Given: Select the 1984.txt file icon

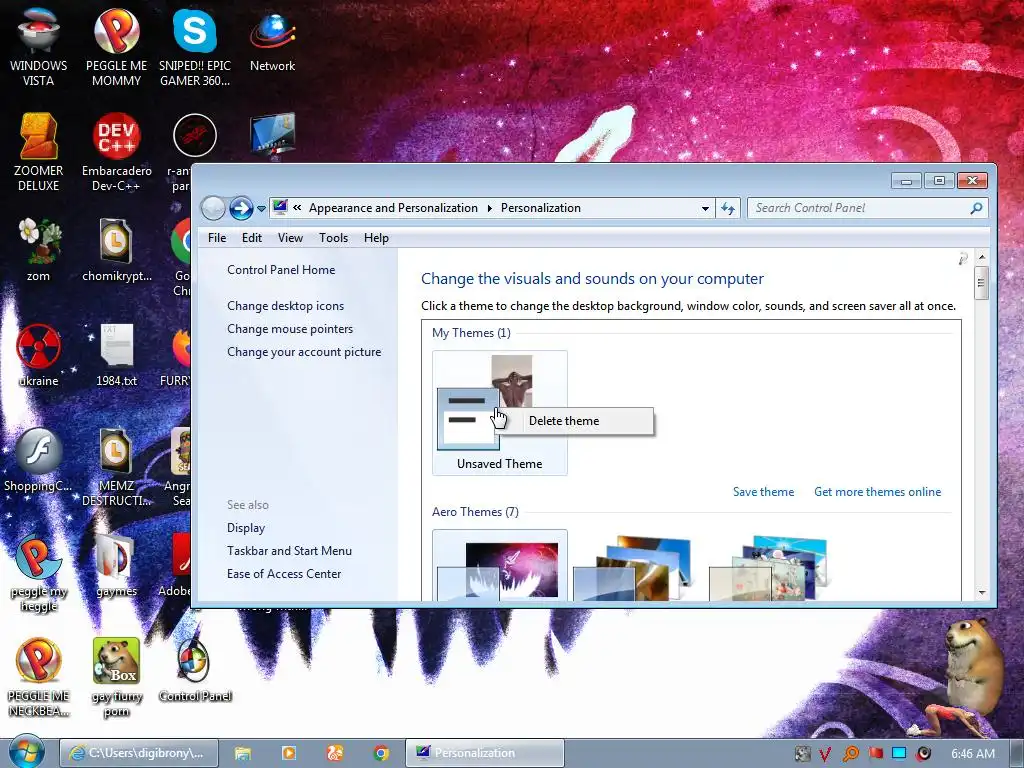Looking at the screenshot, I should [116, 355].
